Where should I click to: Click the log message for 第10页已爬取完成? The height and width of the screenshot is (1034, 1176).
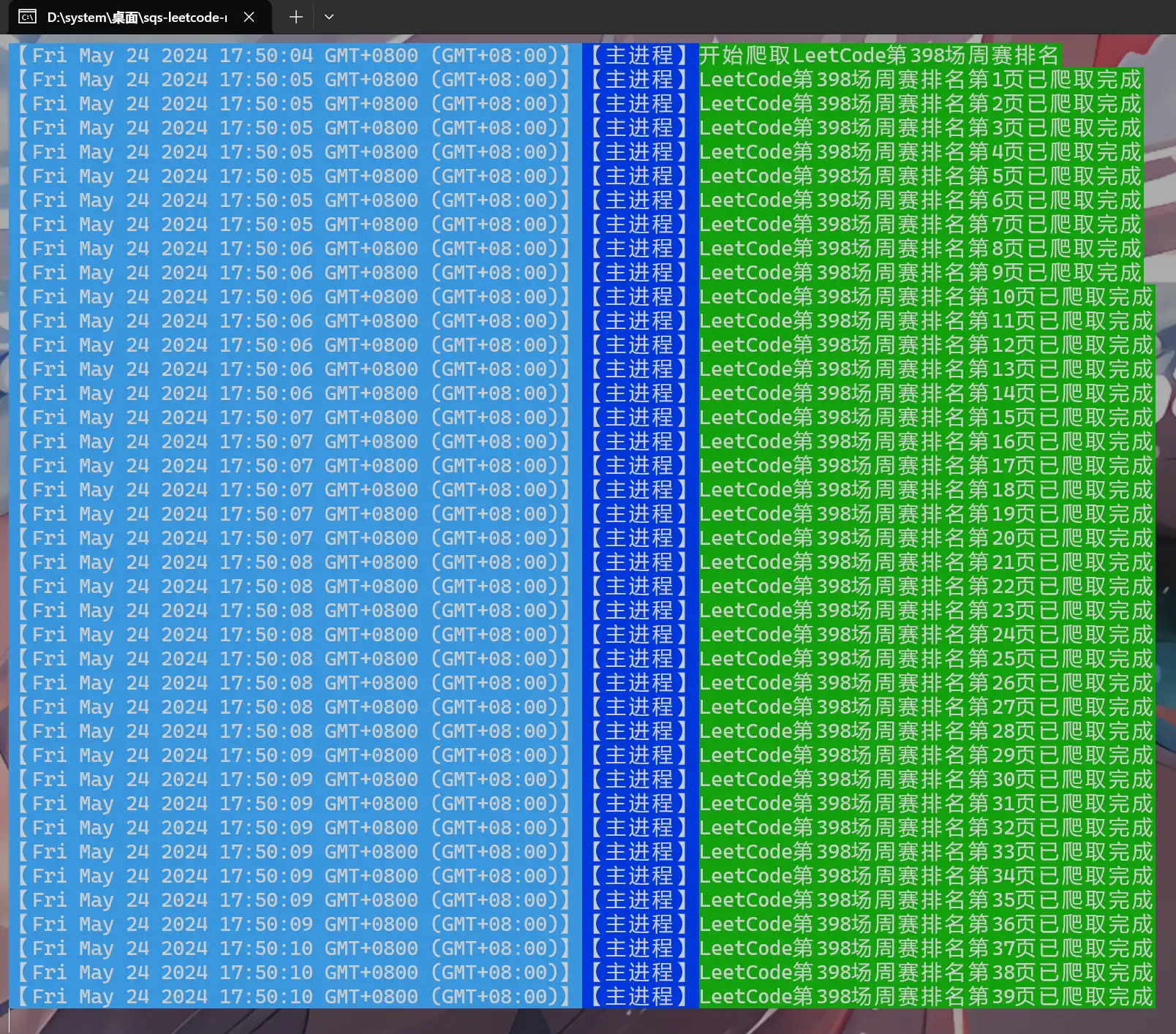(925, 297)
